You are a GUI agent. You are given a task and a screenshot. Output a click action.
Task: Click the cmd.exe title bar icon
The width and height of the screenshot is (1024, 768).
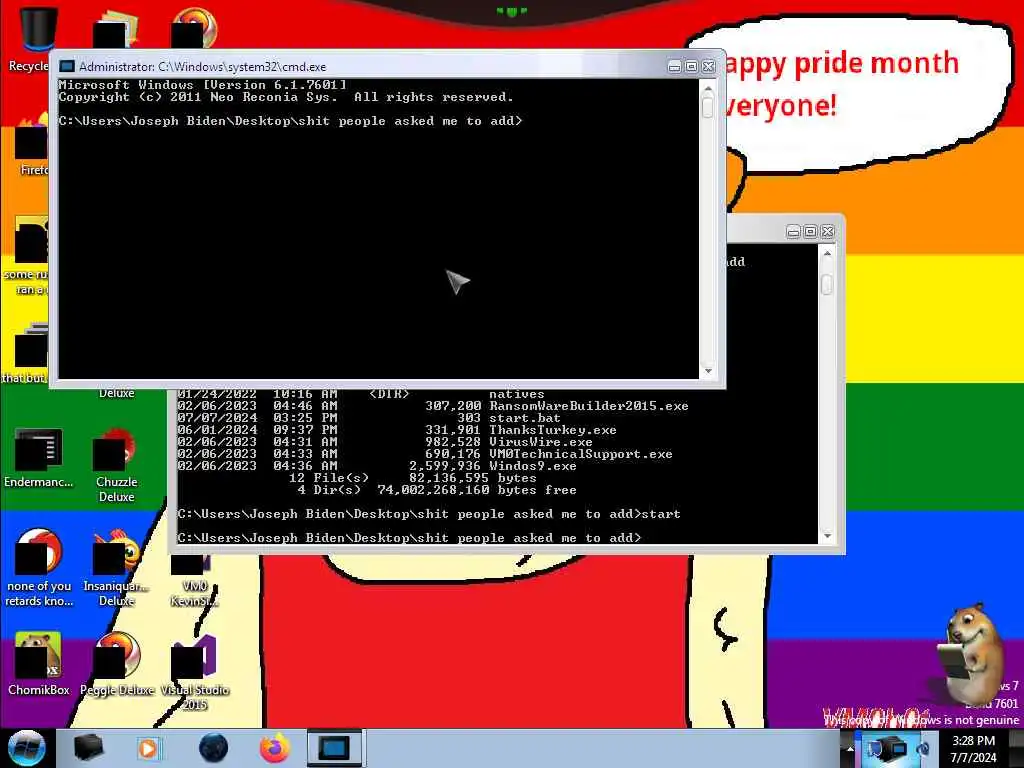pyautogui.click(x=67, y=67)
